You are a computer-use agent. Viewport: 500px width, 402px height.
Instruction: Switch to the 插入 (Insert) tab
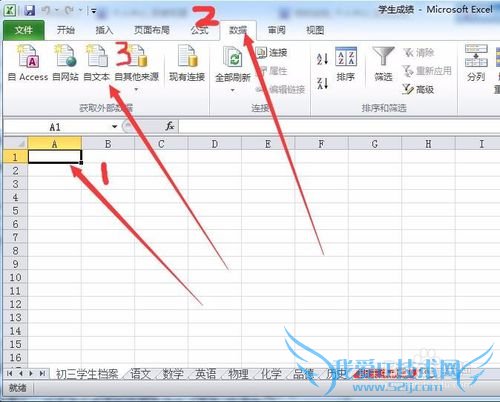104,30
